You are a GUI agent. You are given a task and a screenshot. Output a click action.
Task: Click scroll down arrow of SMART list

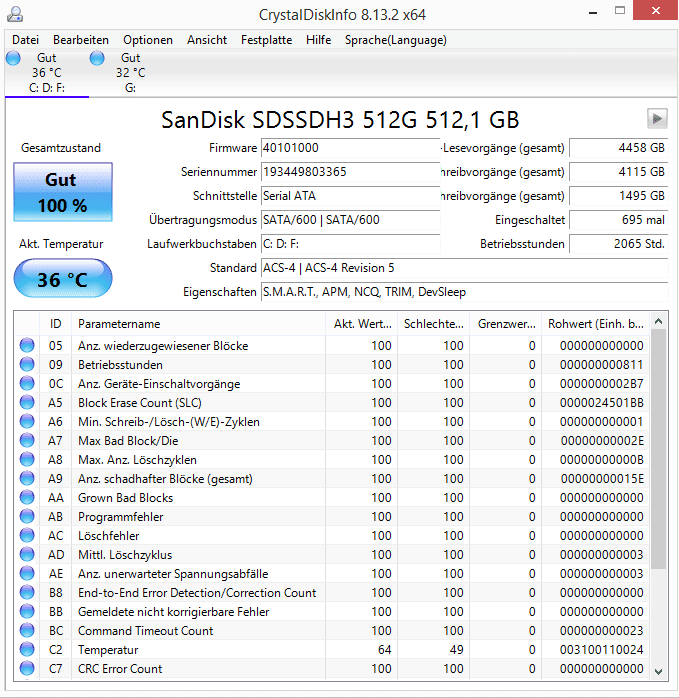(x=659, y=671)
